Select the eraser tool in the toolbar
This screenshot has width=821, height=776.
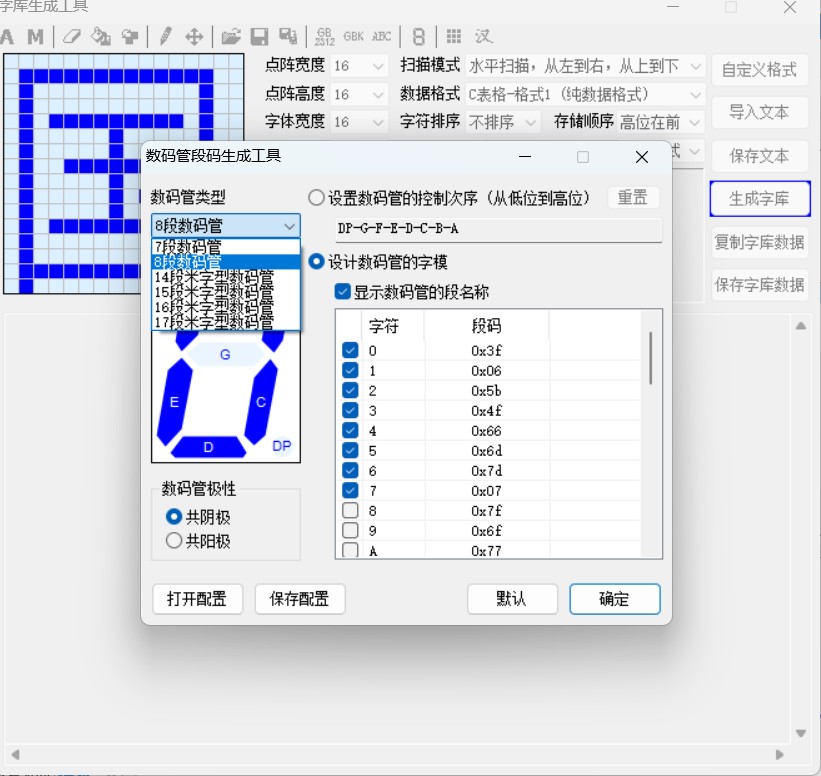click(x=72, y=37)
